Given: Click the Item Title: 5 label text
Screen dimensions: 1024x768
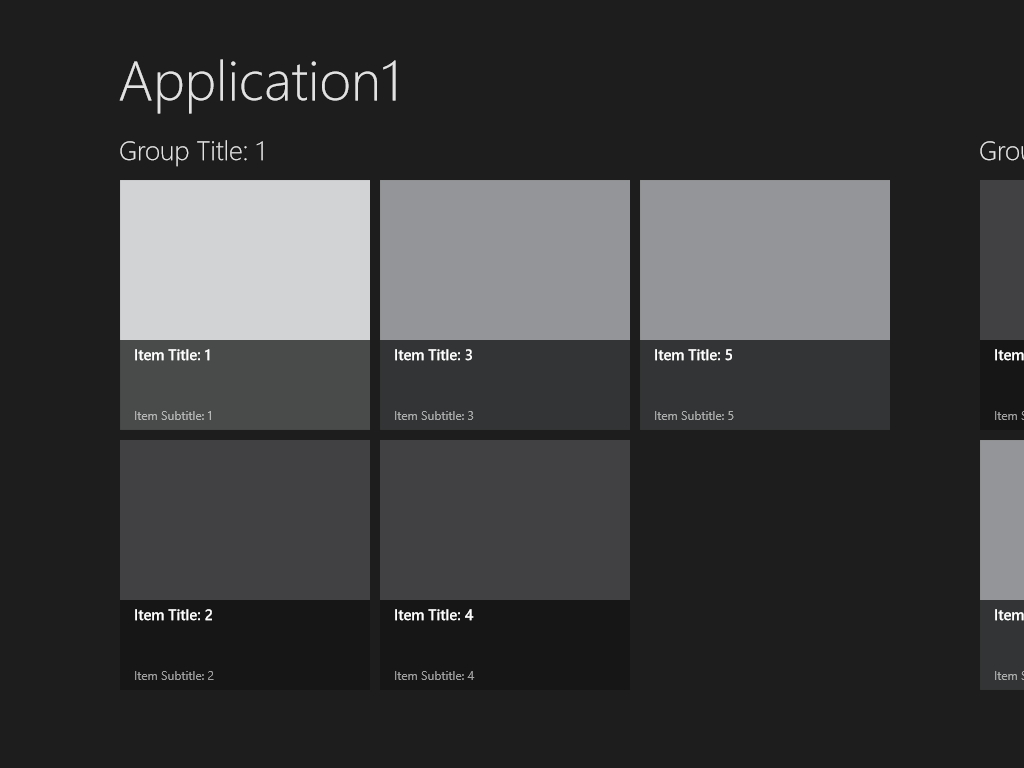Looking at the screenshot, I should [x=692, y=355].
